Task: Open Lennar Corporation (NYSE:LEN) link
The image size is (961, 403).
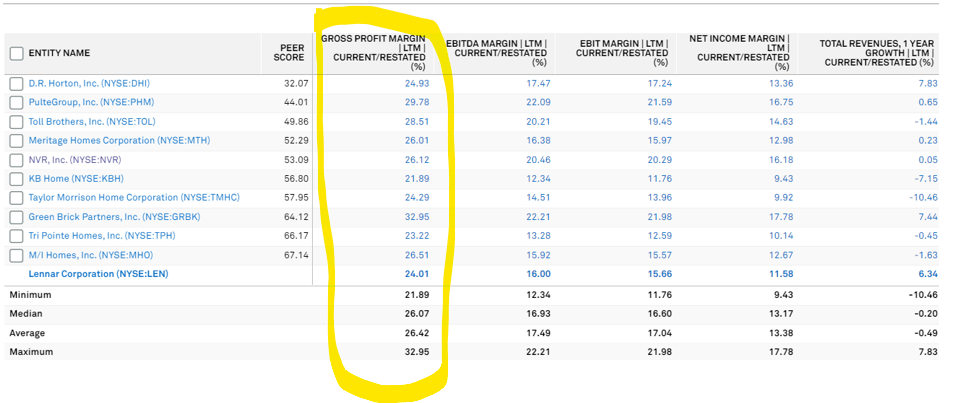Action: [99, 274]
